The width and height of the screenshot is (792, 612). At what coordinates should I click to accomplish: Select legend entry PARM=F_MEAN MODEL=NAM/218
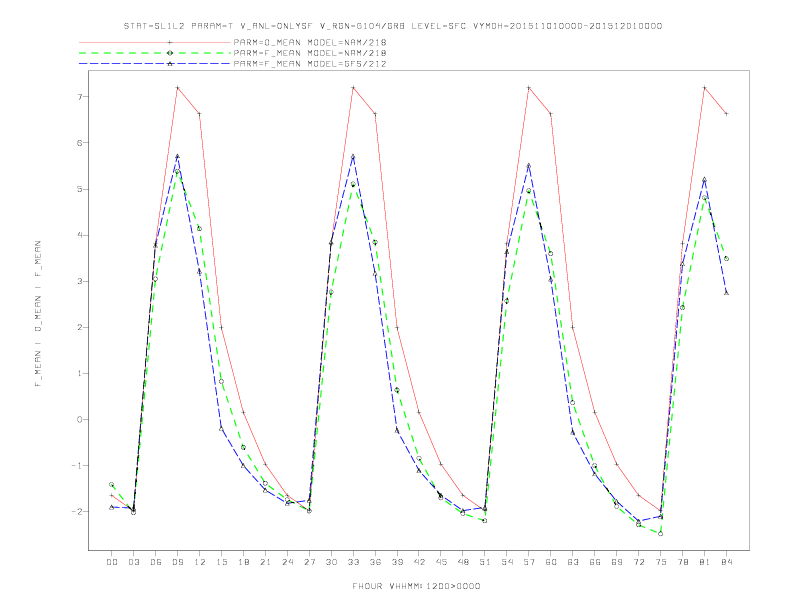[x=310, y=53]
